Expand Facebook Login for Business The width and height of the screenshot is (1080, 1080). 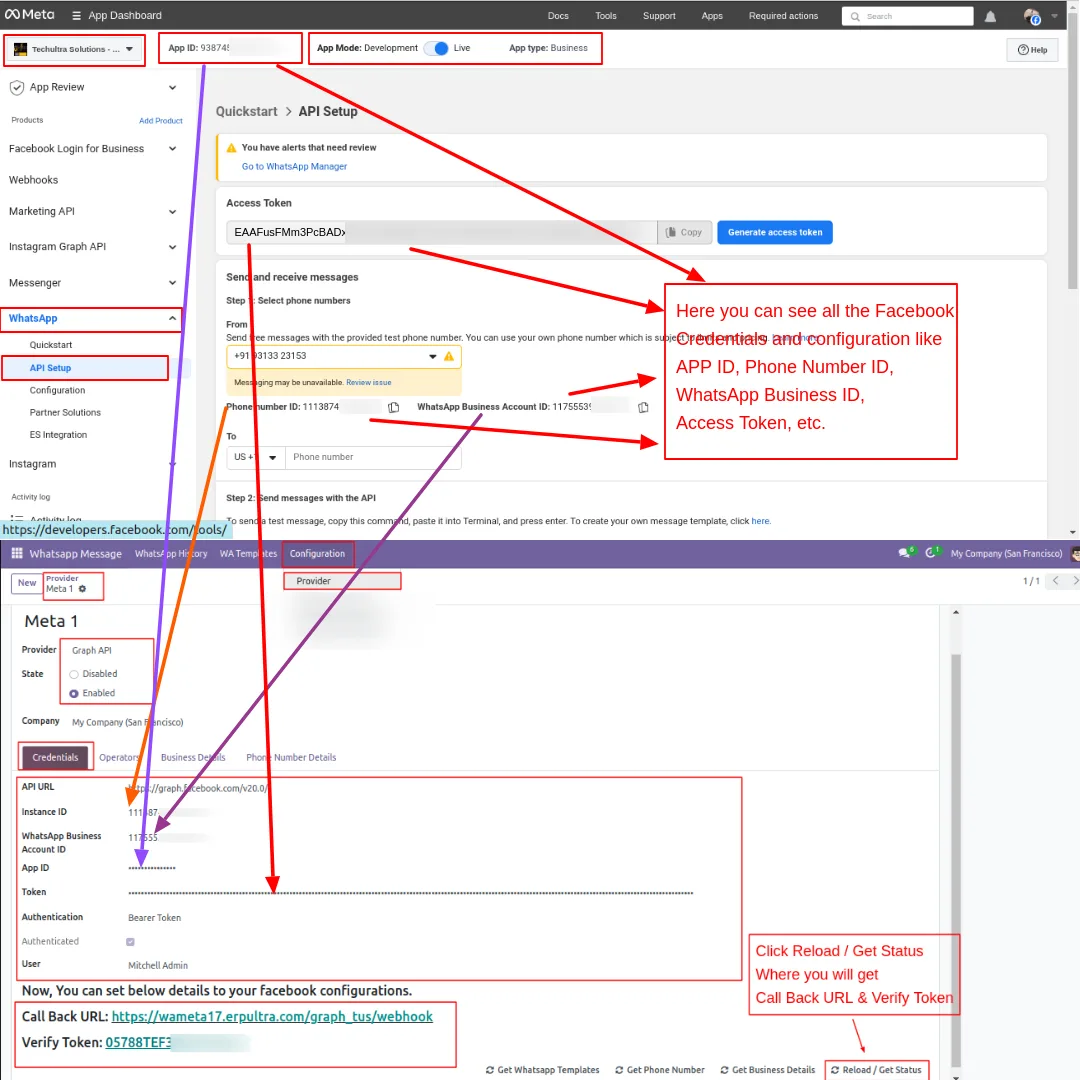coord(172,149)
